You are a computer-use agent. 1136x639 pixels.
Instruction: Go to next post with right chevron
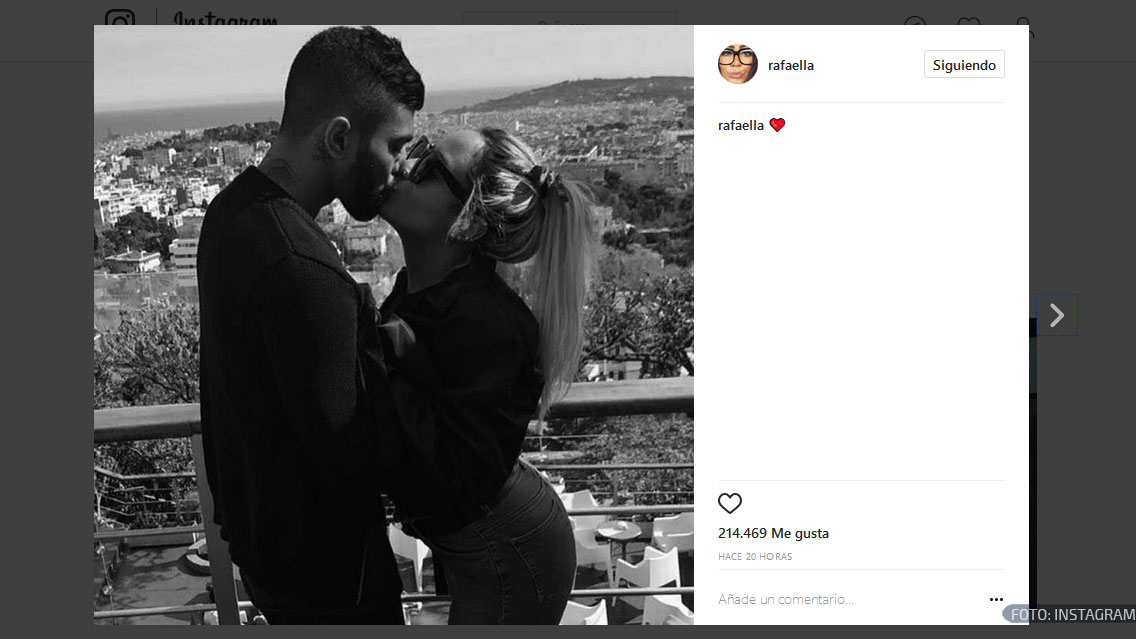[x=1057, y=315]
